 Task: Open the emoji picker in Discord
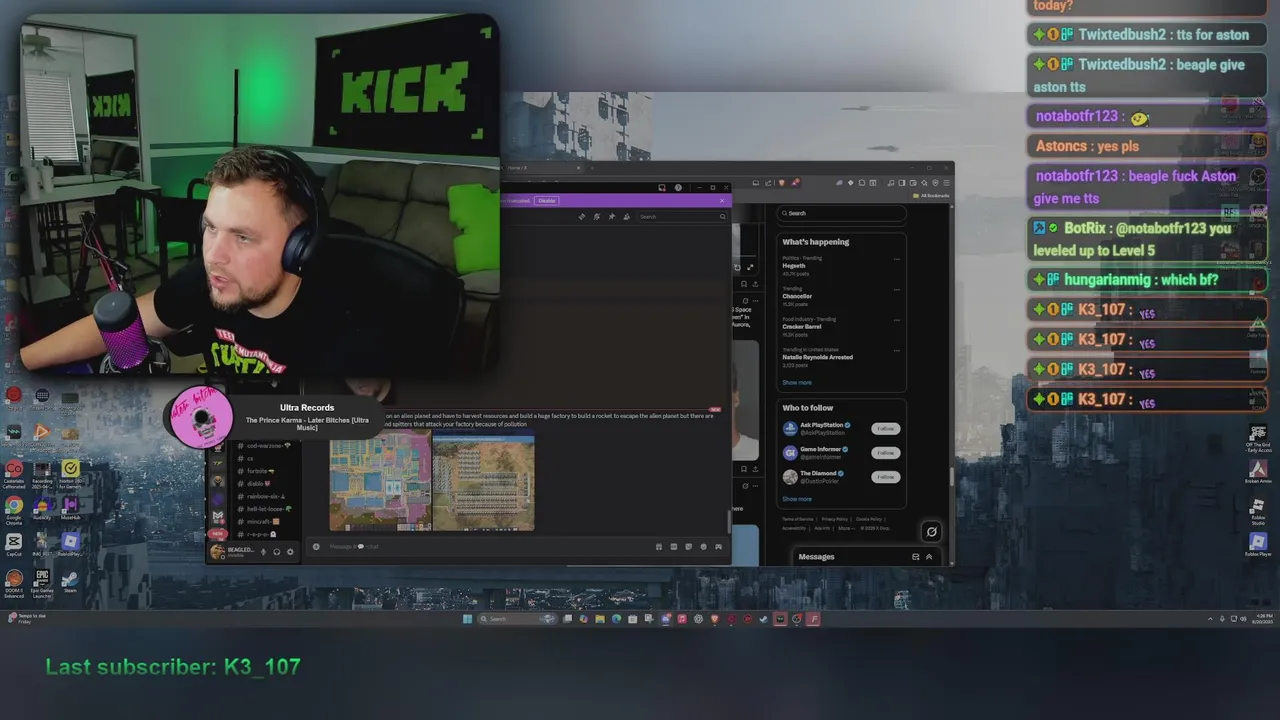pyautogui.click(x=703, y=546)
